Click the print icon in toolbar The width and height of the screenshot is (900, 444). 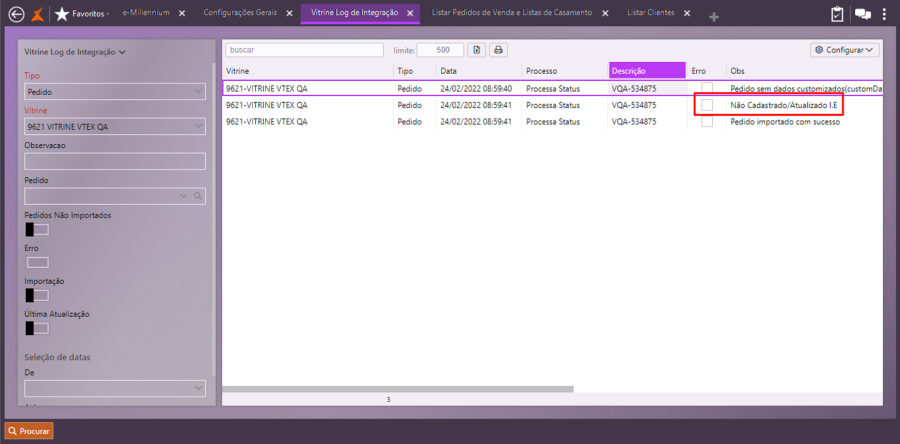(x=498, y=50)
